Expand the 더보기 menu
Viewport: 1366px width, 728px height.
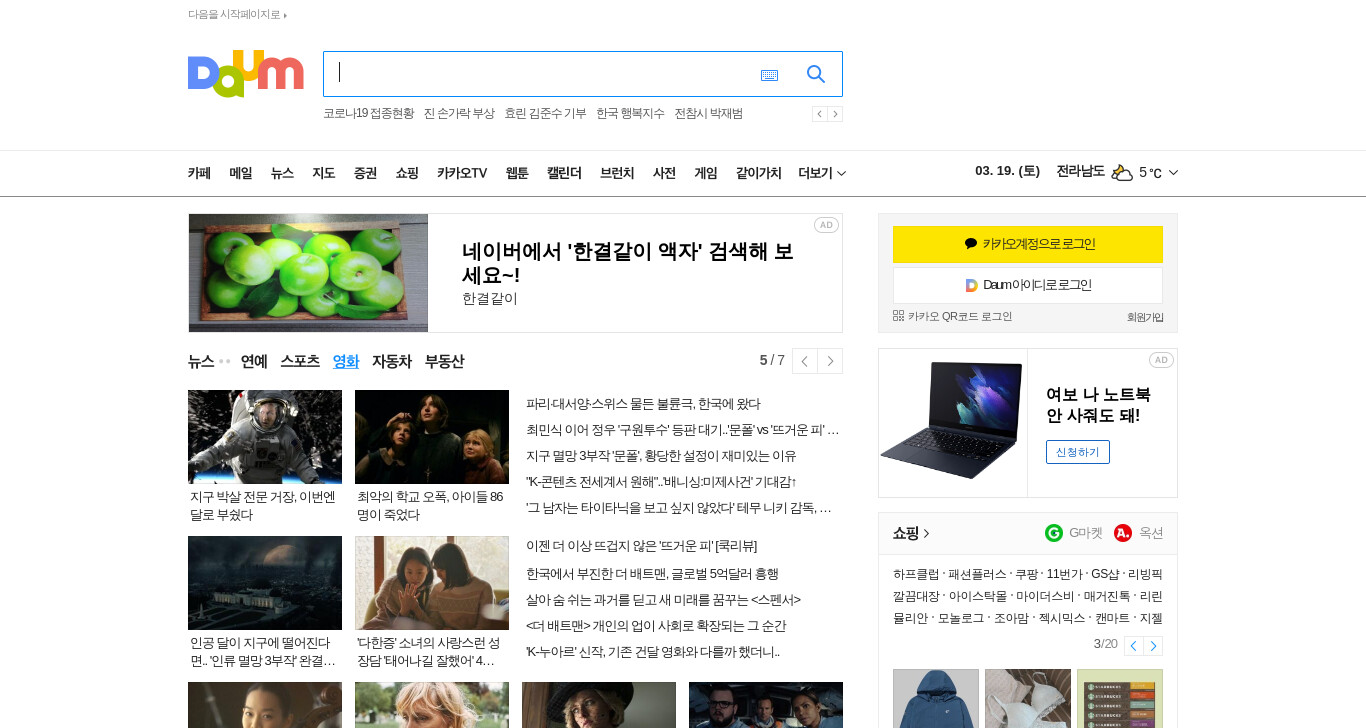coord(822,173)
